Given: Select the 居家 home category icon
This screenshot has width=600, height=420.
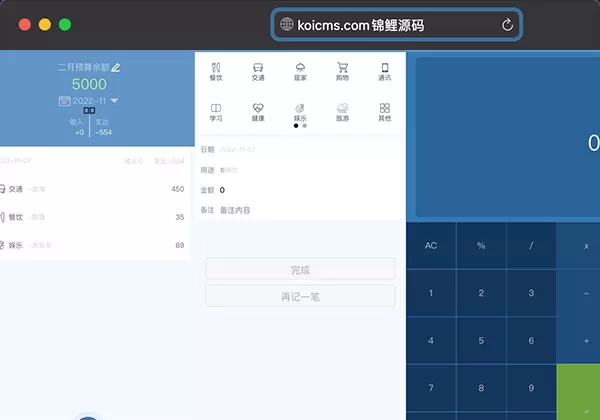Looking at the screenshot, I should [300, 72].
